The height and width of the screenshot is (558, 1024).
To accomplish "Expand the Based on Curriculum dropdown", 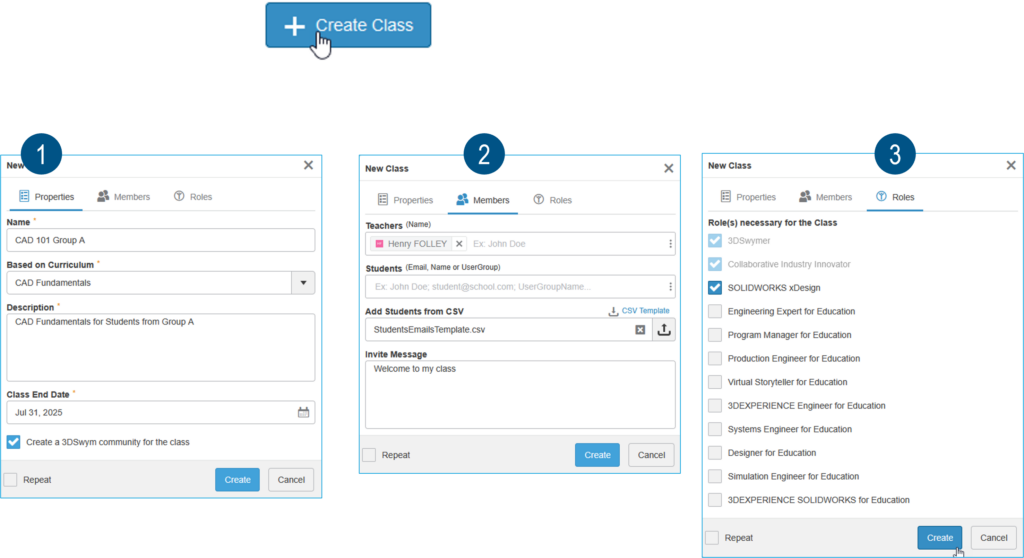I will pyautogui.click(x=303, y=283).
